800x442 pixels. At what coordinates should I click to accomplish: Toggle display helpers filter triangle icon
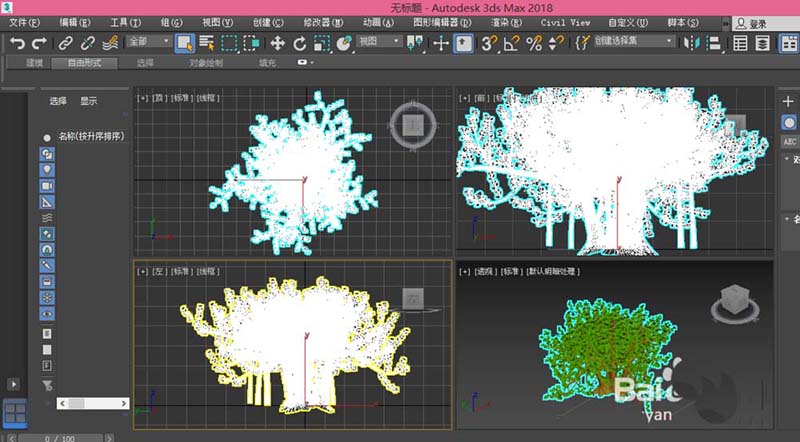click(x=47, y=202)
